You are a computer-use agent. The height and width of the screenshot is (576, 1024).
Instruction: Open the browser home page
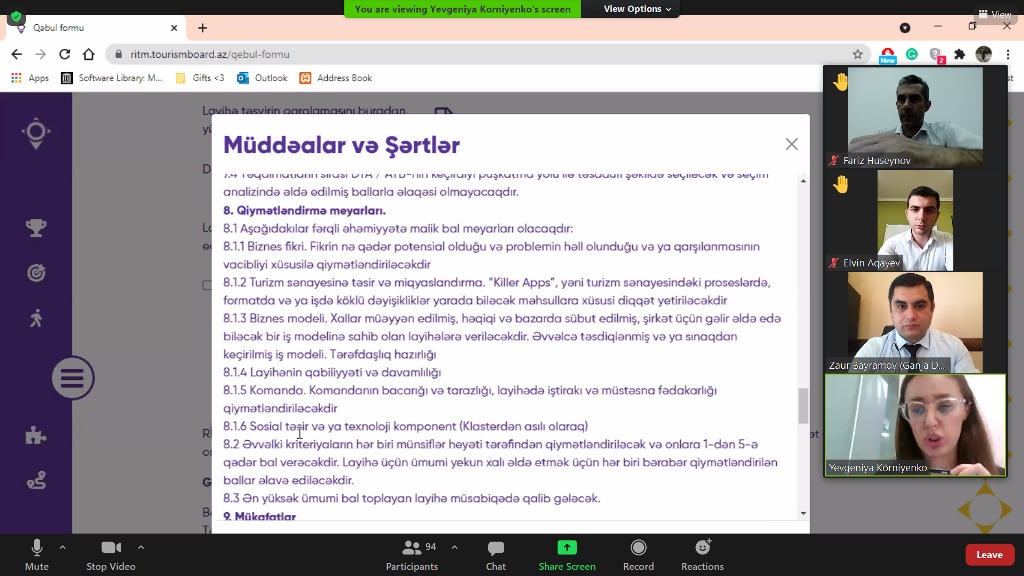pyautogui.click(x=89, y=54)
